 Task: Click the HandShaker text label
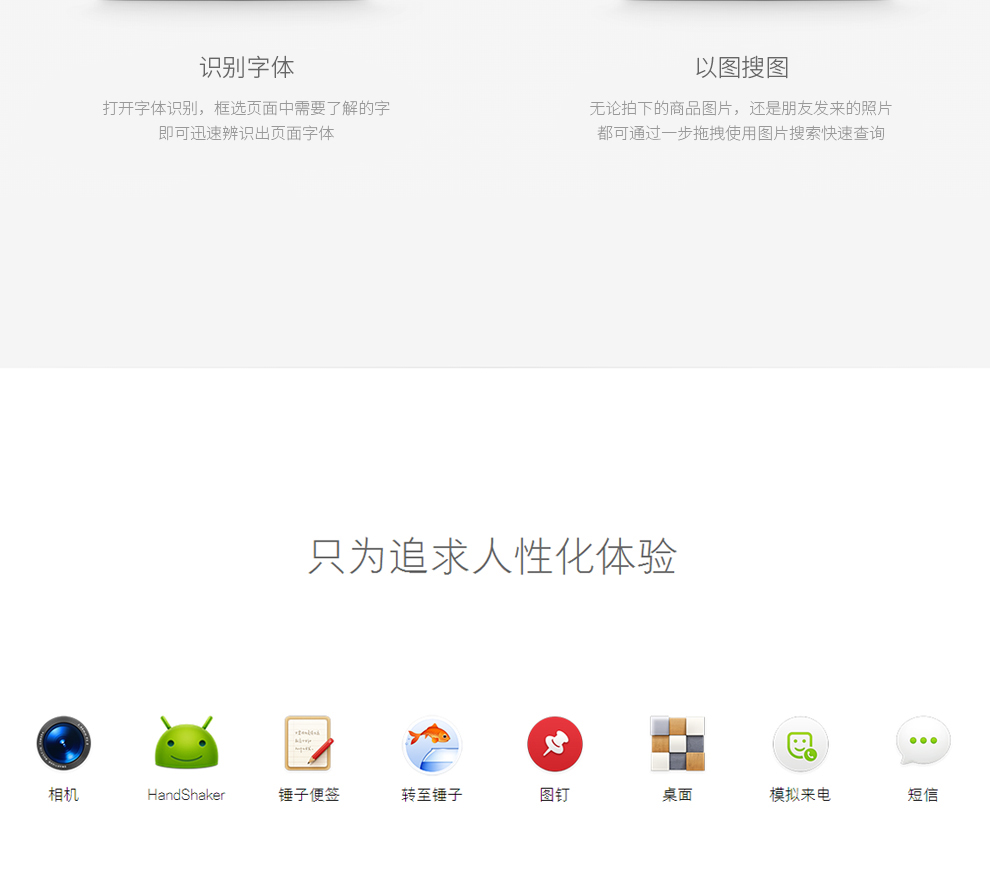pos(186,794)
